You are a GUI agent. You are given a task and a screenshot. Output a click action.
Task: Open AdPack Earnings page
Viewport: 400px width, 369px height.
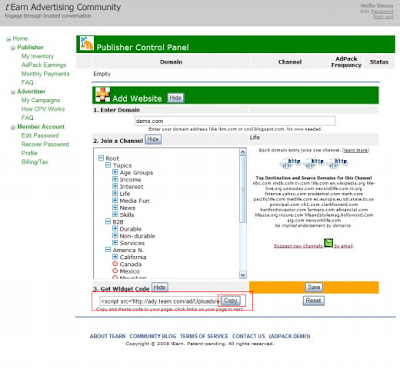[x=44, y=65]
